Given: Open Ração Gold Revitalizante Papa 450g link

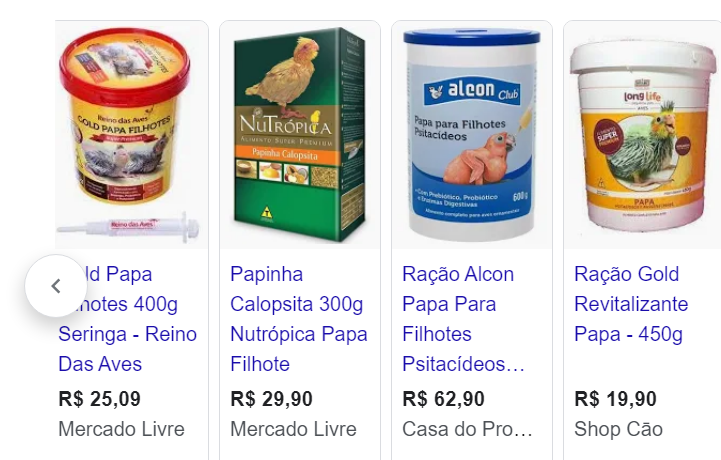Looking at the screenshot, I should pyautogui.click(x=631, y=304).
